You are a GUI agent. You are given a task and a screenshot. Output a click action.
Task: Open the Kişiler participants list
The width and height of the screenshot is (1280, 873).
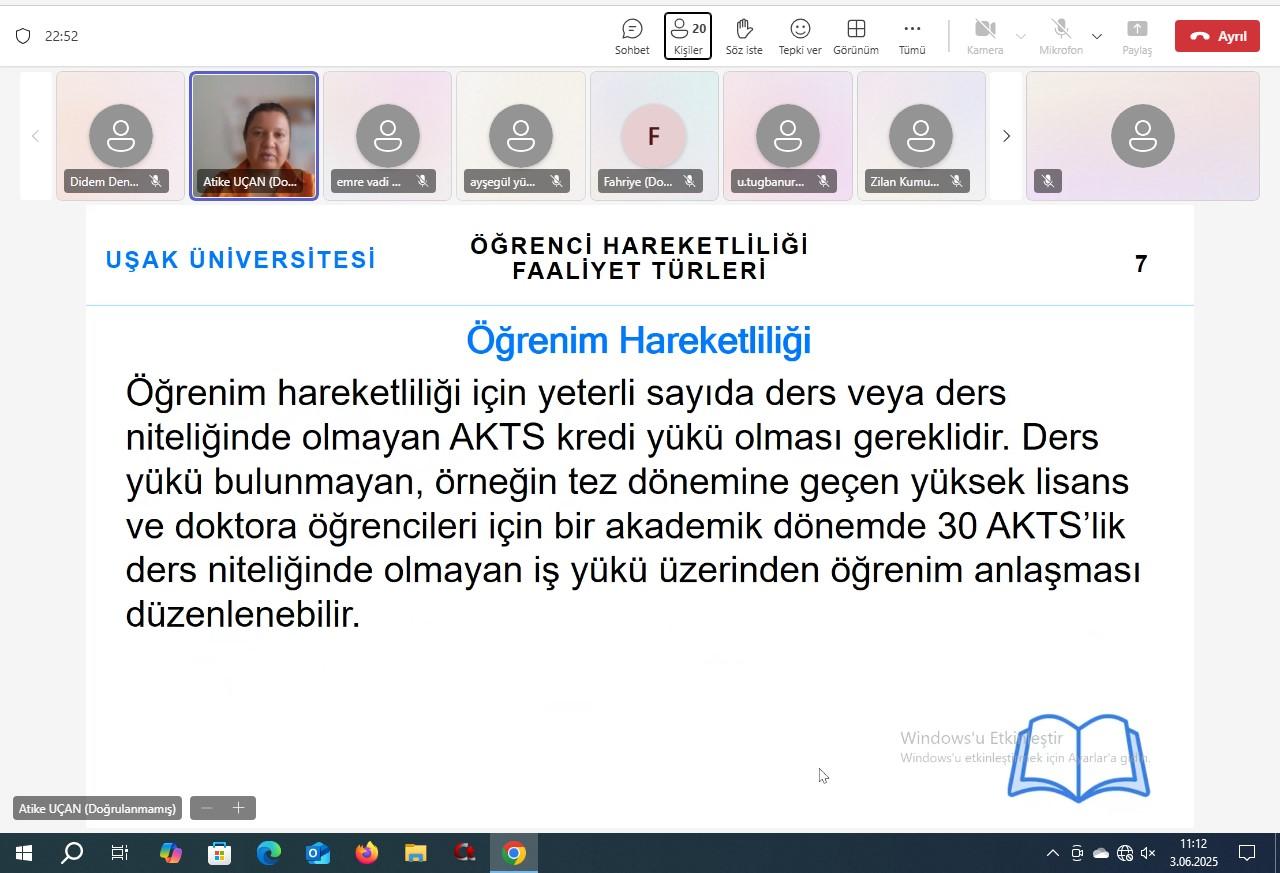pos(688,37)
